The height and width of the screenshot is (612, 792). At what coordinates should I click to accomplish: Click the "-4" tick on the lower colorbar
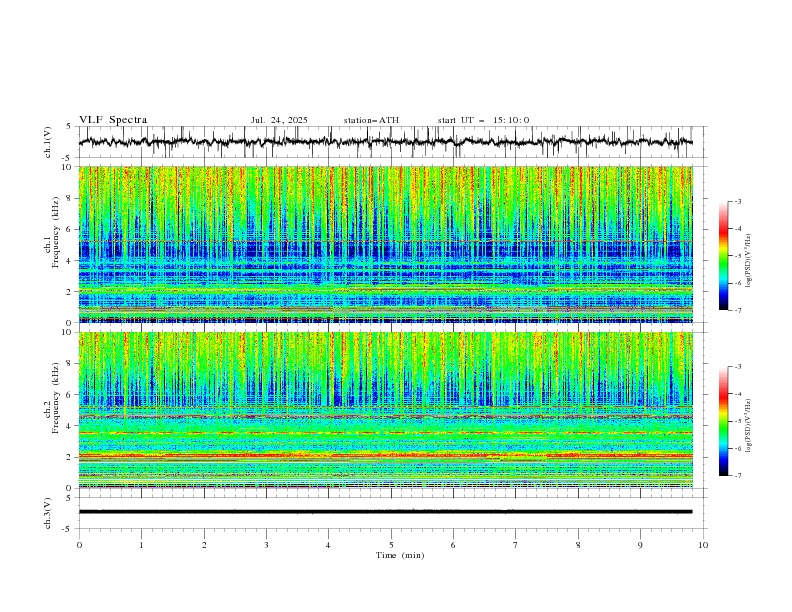[738, 394]
